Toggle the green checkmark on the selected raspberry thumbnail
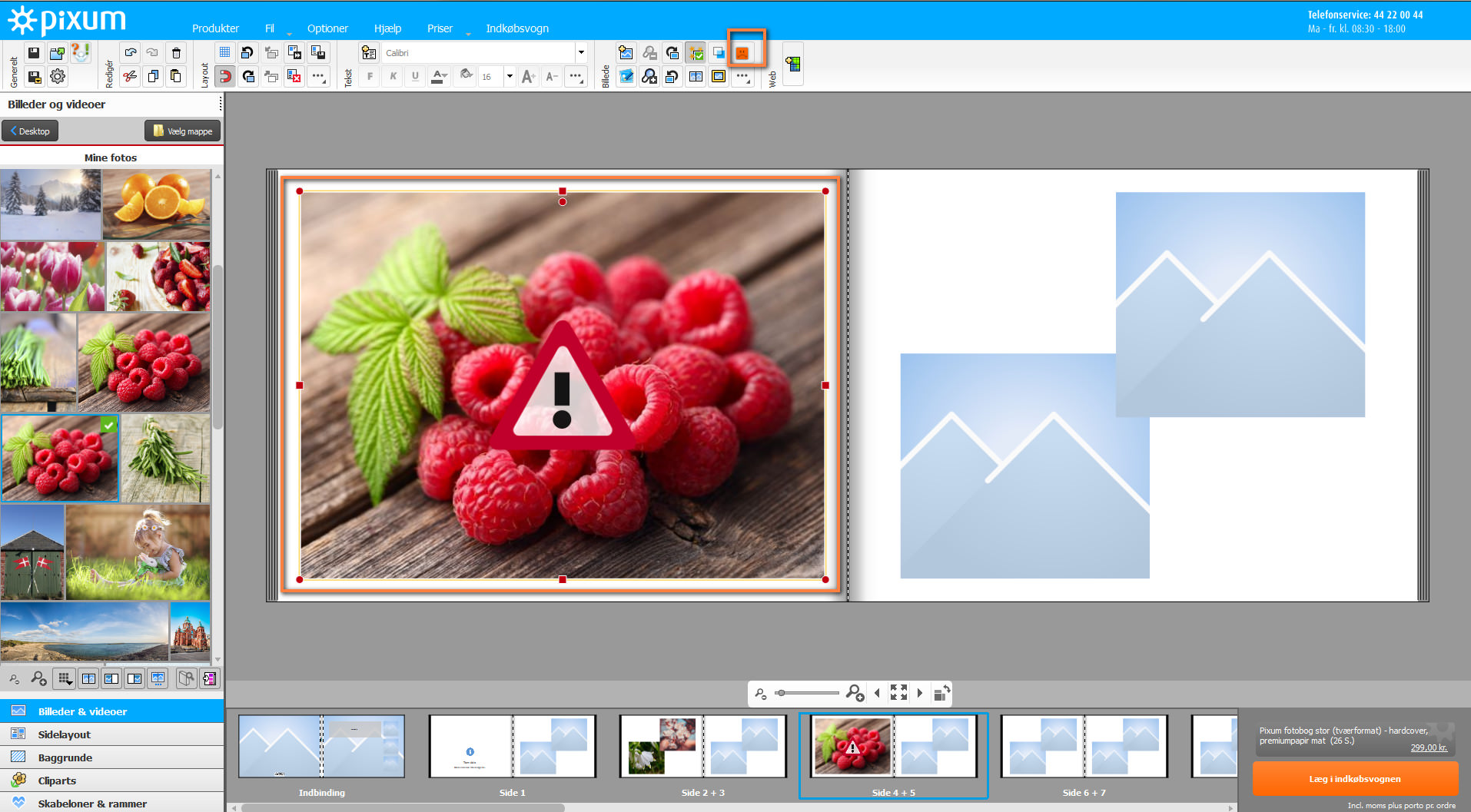1471x812 pixels. [x=109, y=425]
